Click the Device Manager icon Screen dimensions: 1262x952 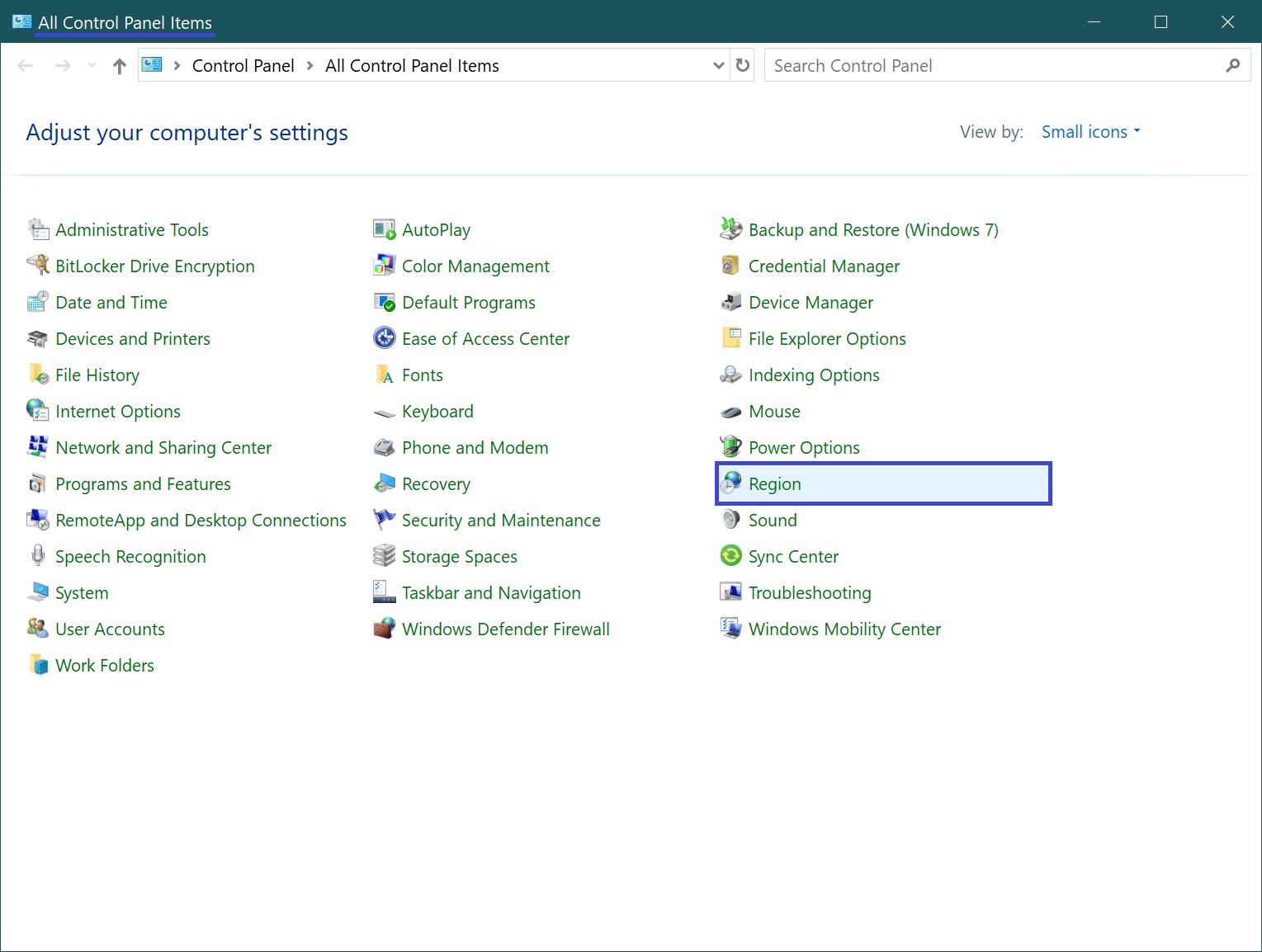[731, 302]
